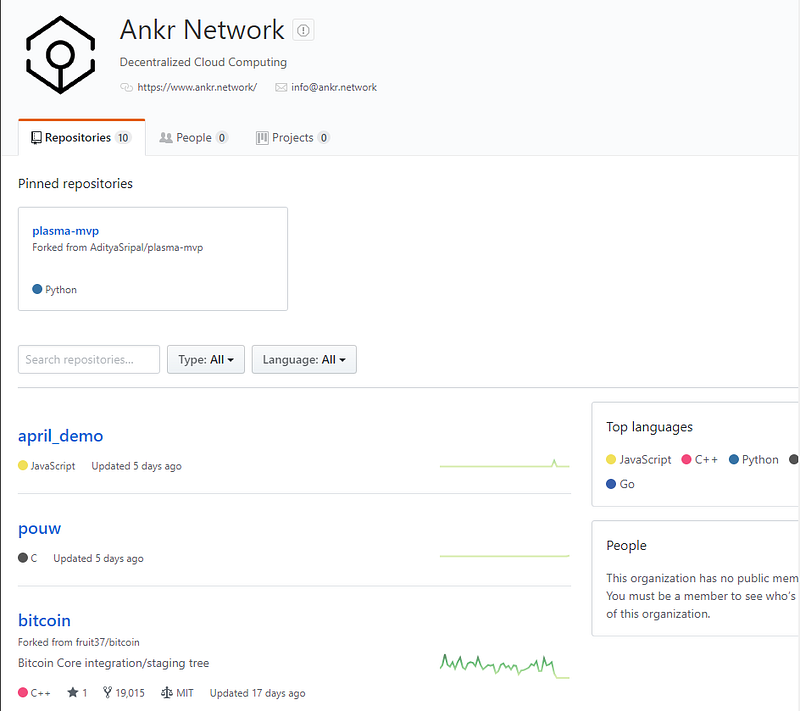Screen dimensions: 800x711
Task: Click the repository book icon in Repositories tab
Action: [36, 138]
